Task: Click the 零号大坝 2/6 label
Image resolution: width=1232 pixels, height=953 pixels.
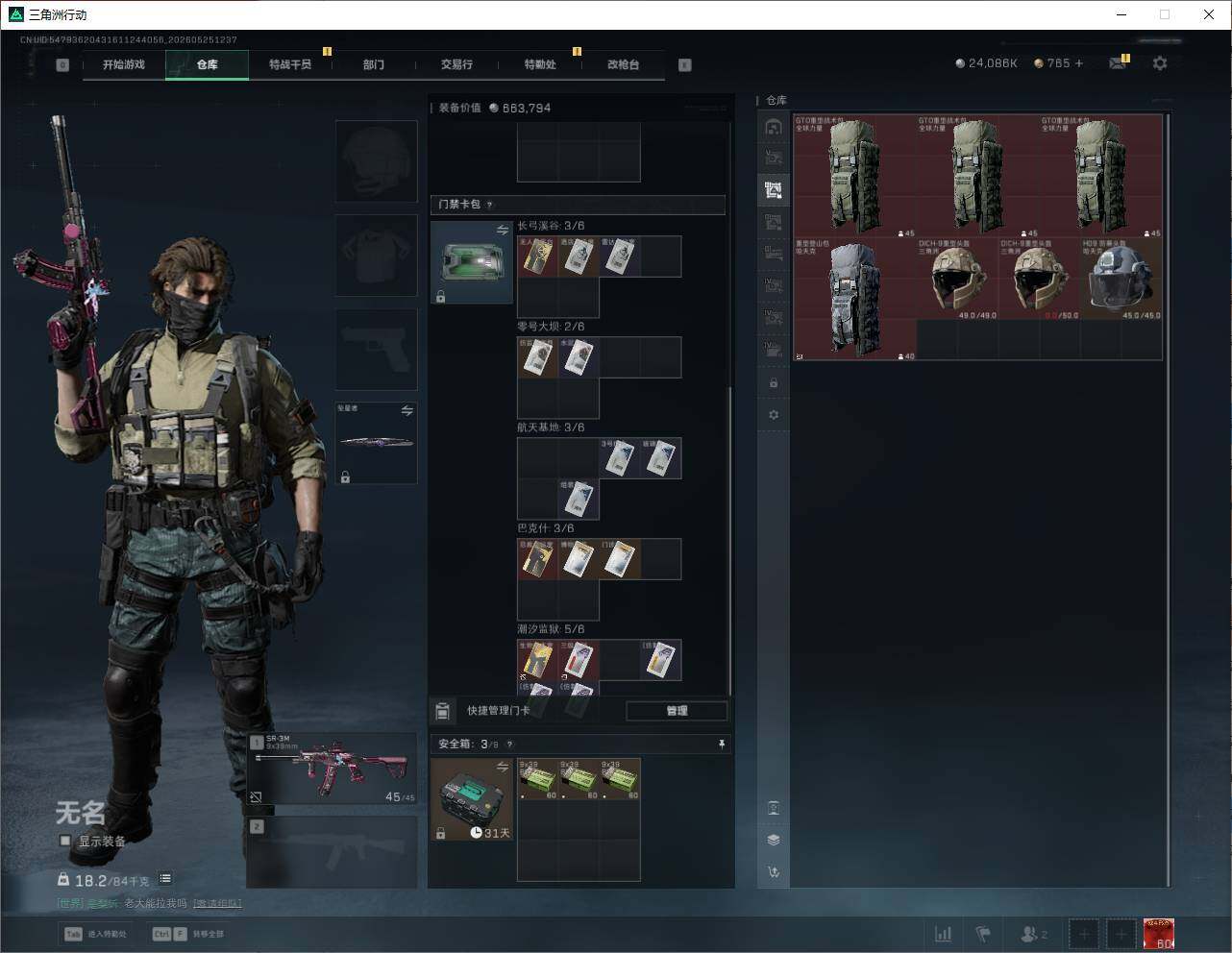Action: tap(551, 327)
